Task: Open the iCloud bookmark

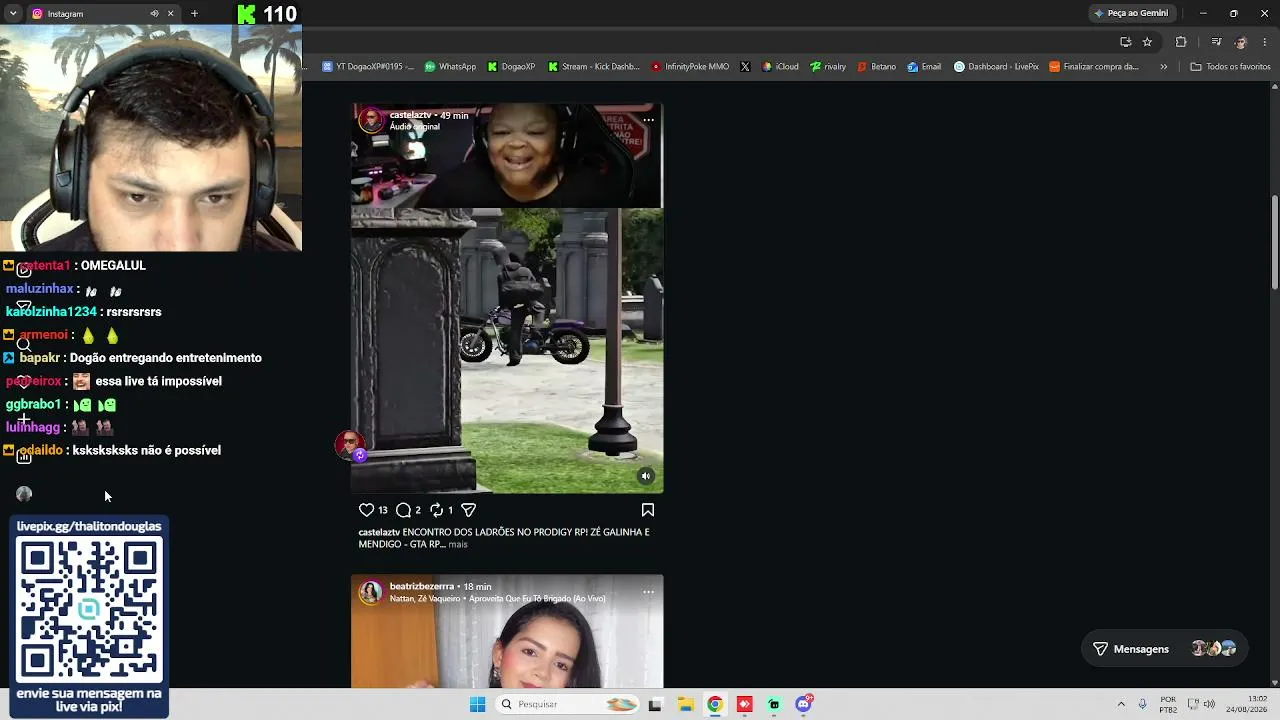Action: pyautogui.click(x=780, y=67)
